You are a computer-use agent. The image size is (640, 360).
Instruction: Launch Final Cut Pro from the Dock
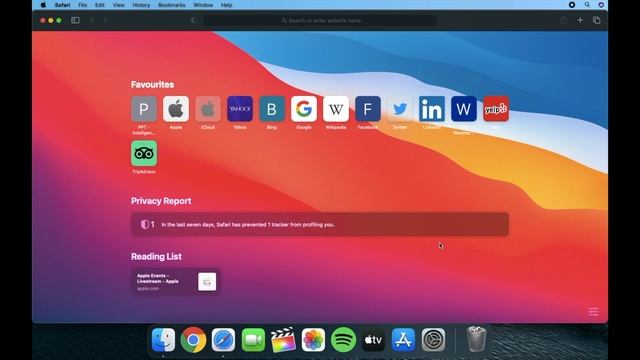tap(283, 340)
